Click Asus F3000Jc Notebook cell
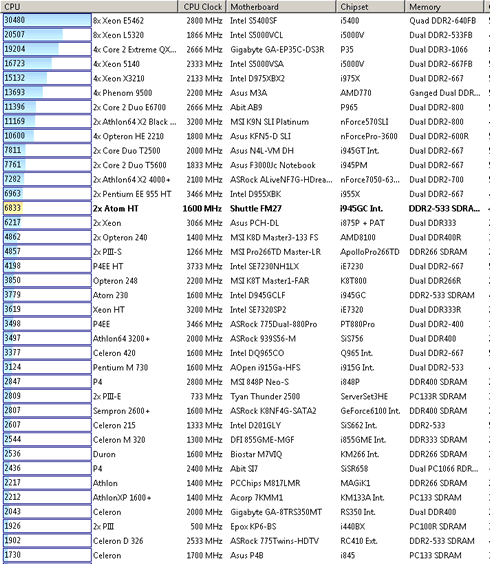 pos(273,165)
